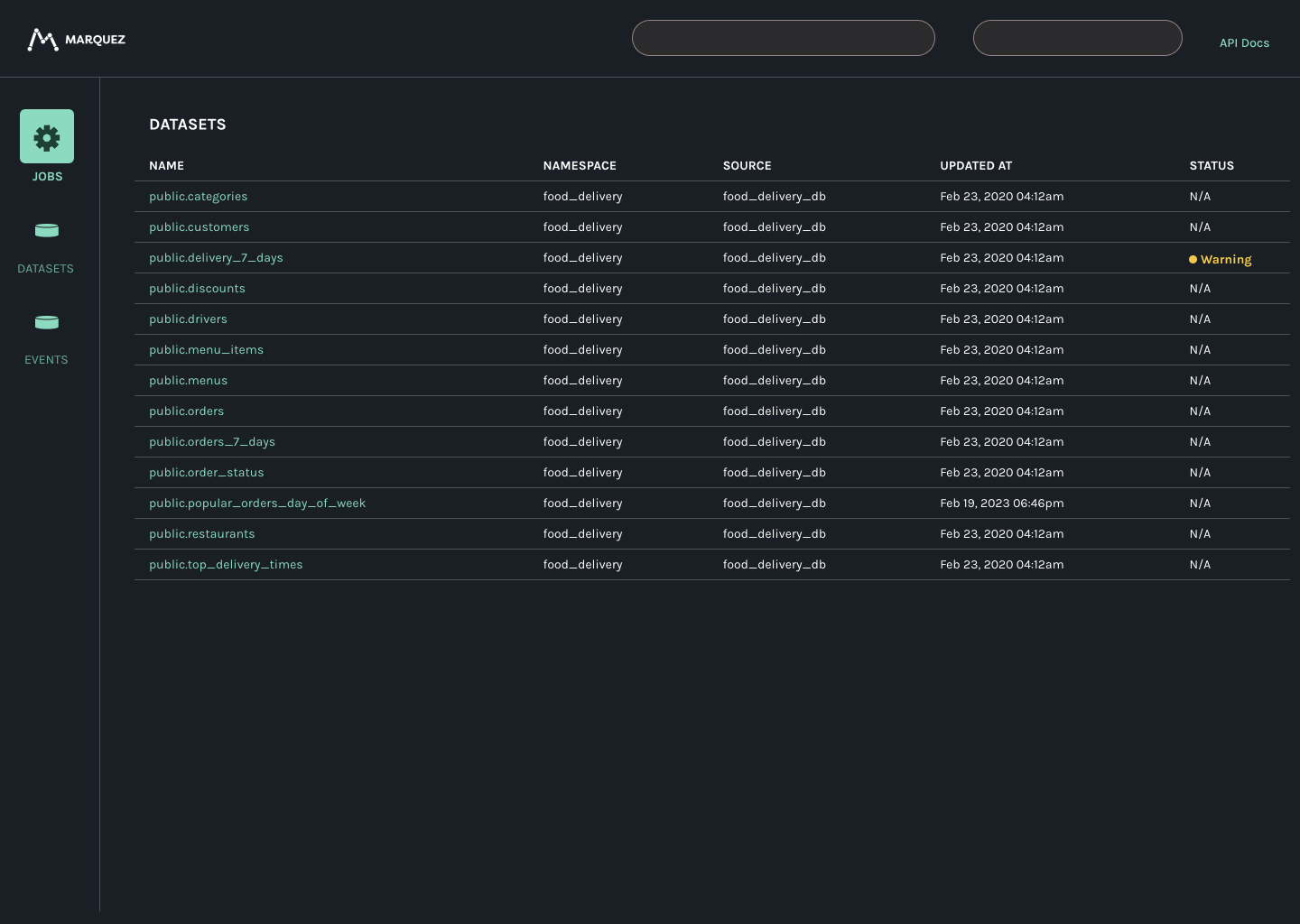
Task: Click updated date in public.discounts row
Action: [1002, 289]
